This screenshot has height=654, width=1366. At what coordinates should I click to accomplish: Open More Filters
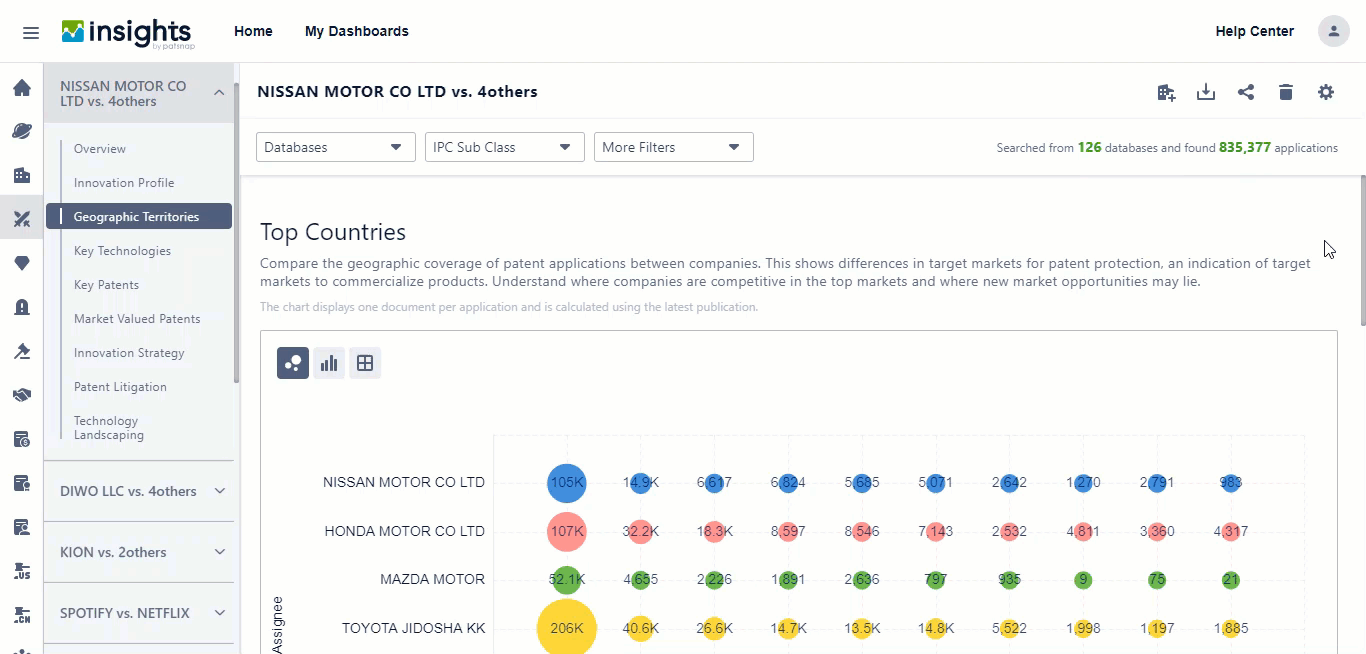point(673,146)
